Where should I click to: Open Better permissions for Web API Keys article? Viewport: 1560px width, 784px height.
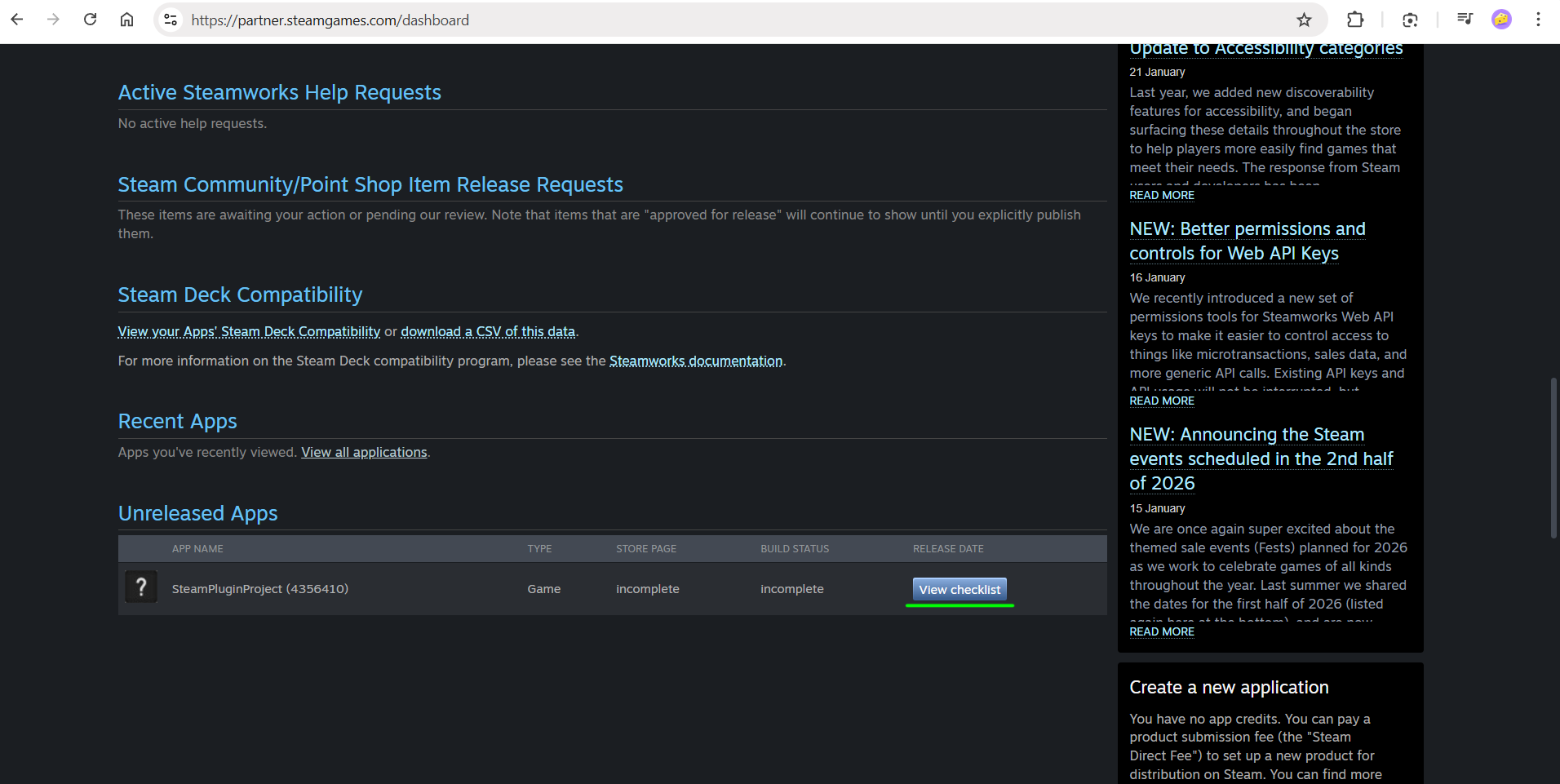point(1247,241)
